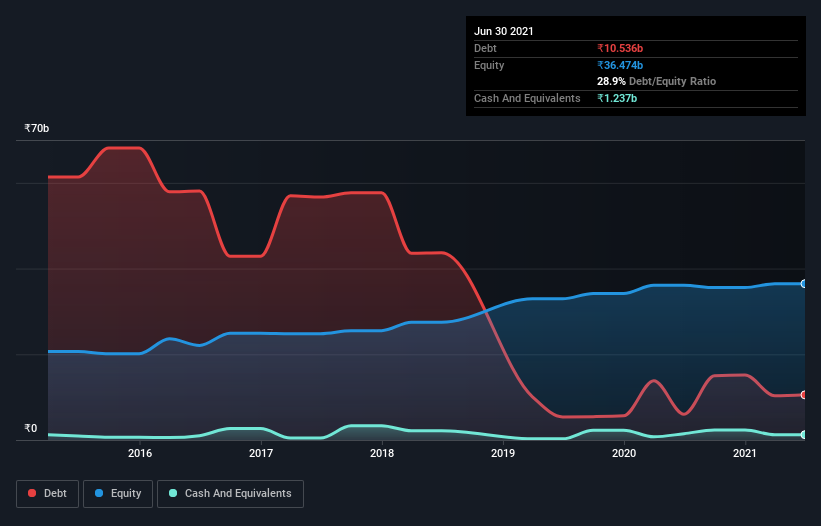Click Cash And Equivalents label in tooltip
The width and height of the screenshot is (821, 526).
pyautogui.click(x=527, y=98)
